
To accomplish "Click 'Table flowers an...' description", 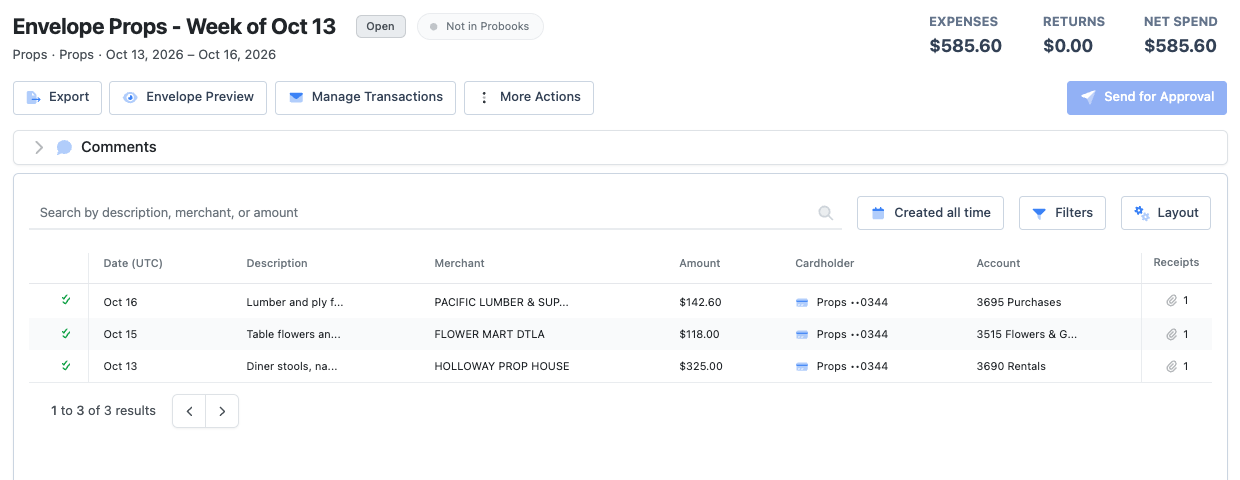I will (x=294, y=334).
